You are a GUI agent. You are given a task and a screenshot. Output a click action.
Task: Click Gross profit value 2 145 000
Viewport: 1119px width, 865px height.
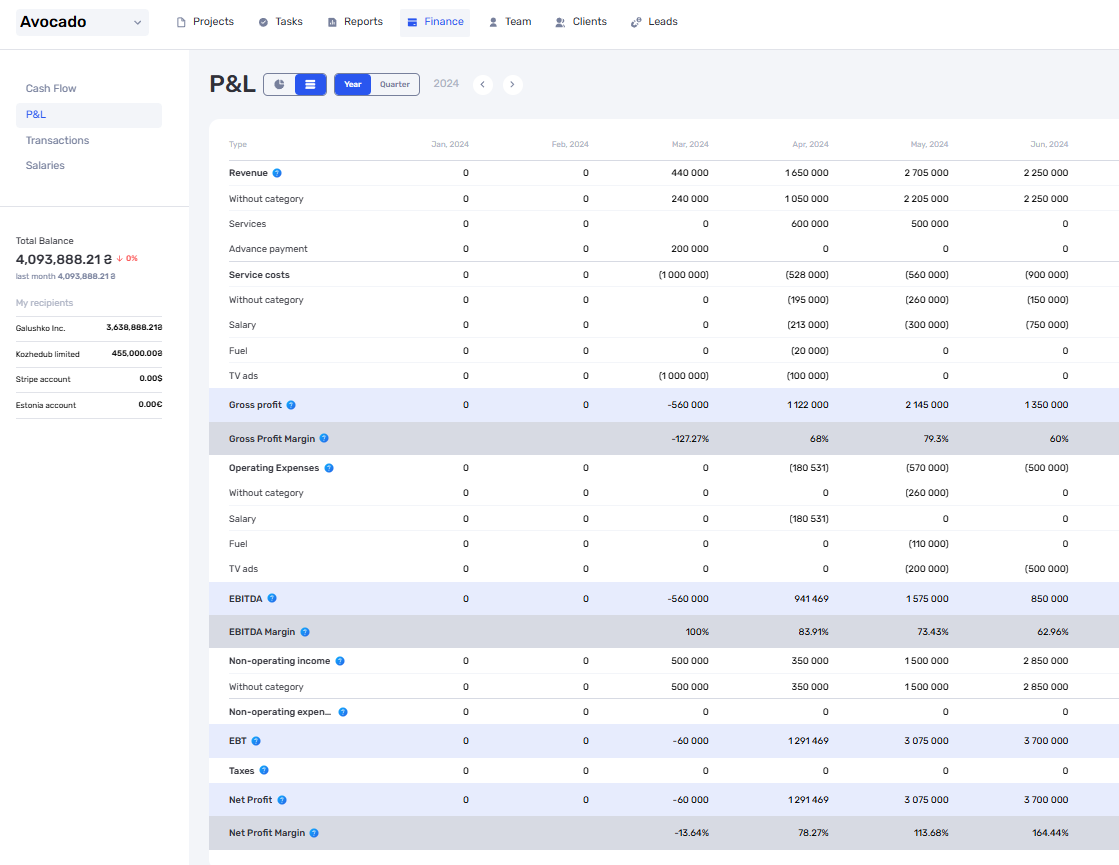[926, 405]
